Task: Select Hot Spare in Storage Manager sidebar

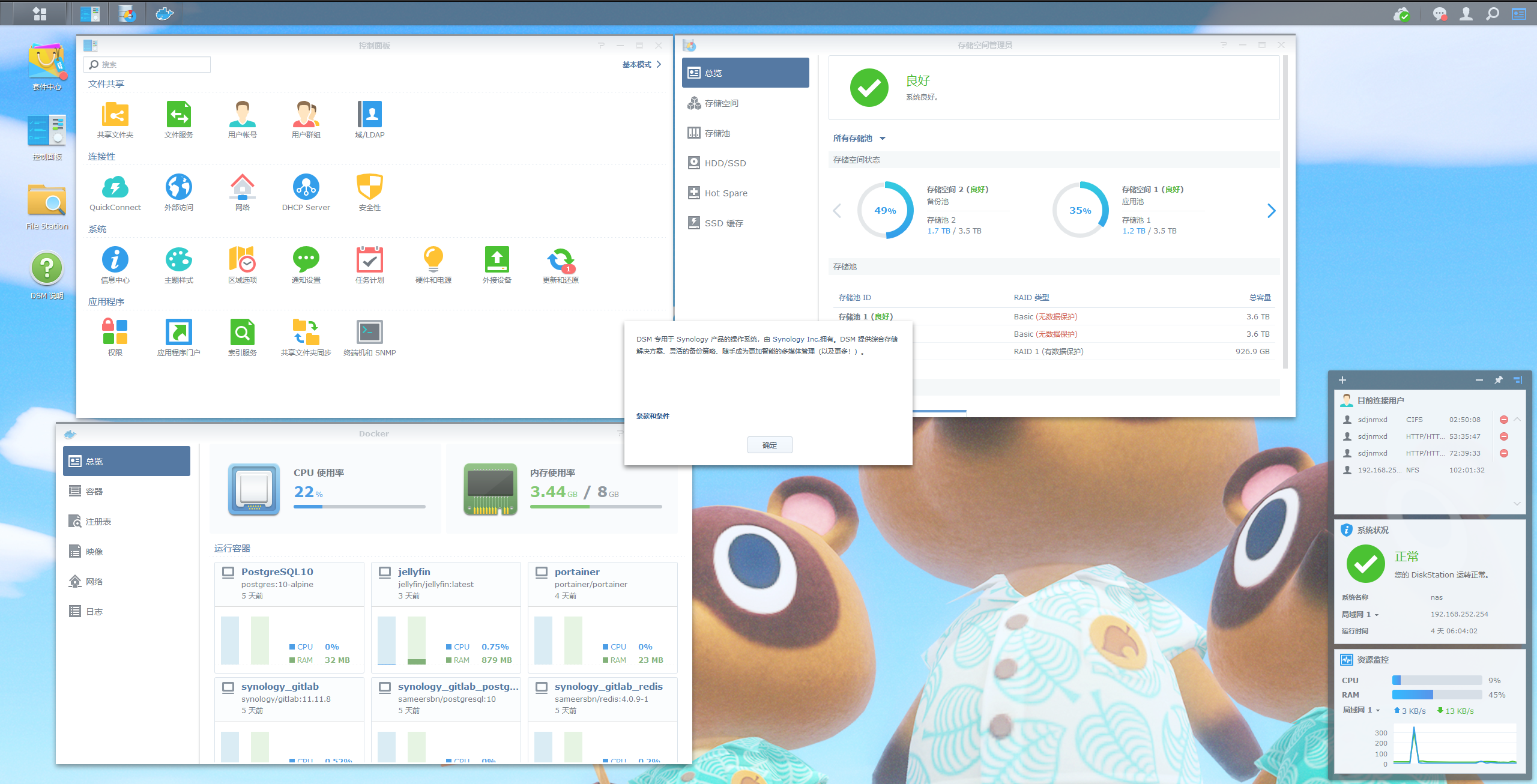Action: coord(746,193)
